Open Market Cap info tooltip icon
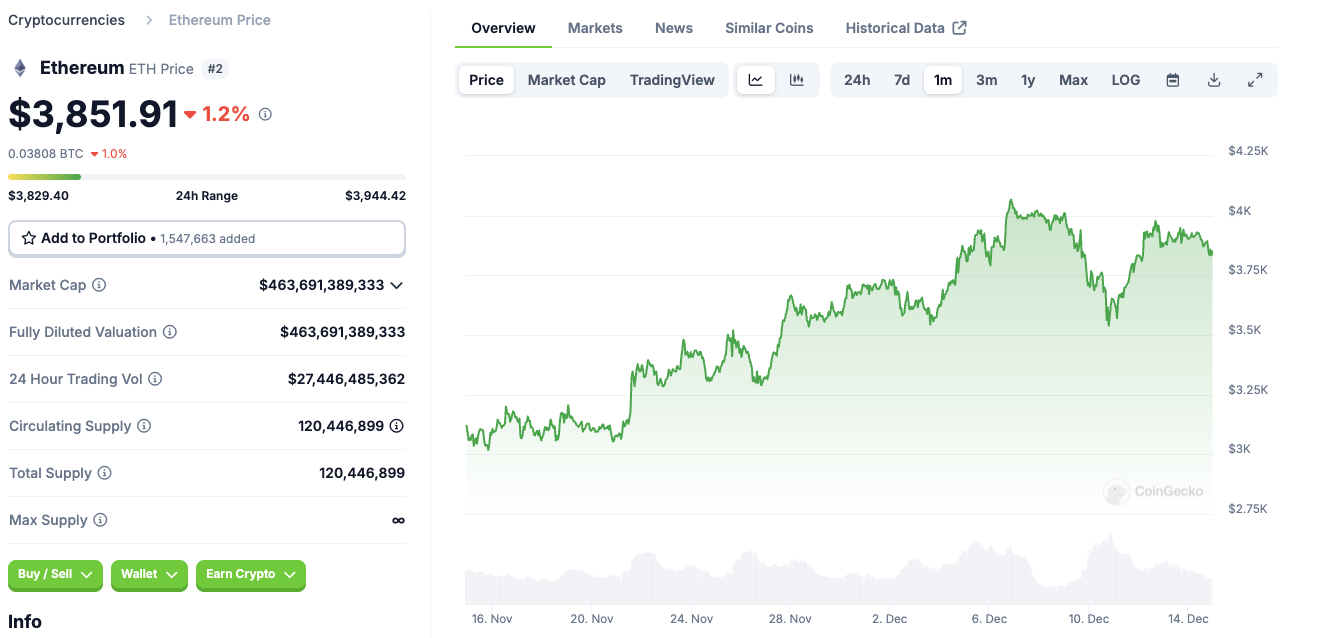 pos(99,285)
